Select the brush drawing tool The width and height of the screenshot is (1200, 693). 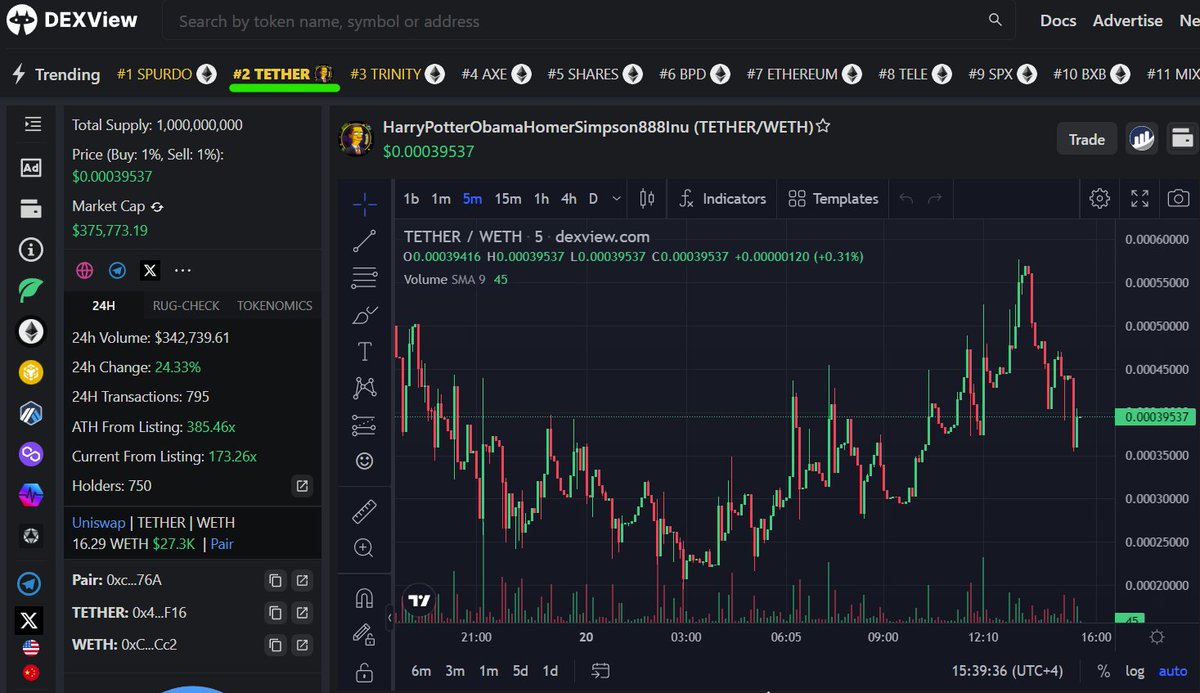tap(365, 315)
